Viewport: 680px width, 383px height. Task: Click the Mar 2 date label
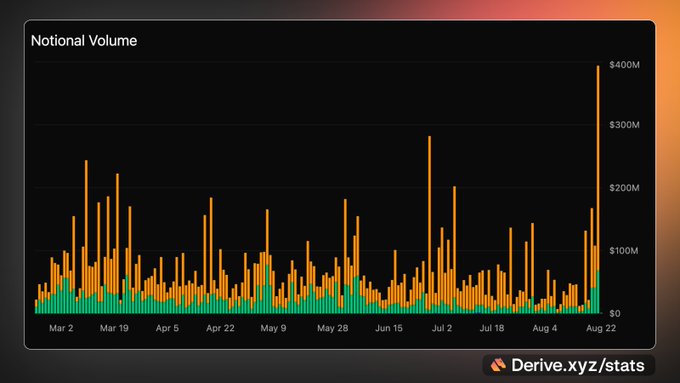61,328
